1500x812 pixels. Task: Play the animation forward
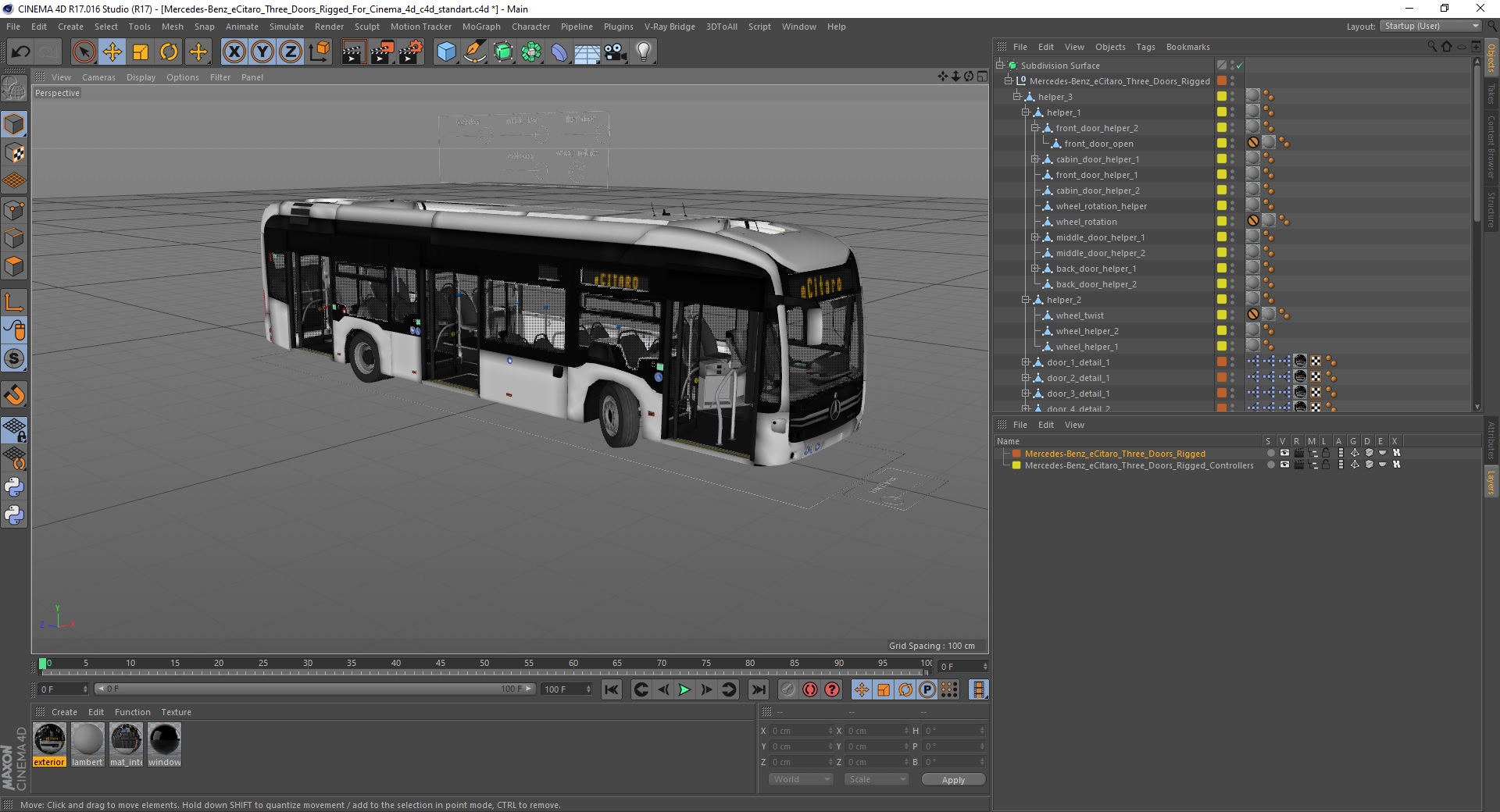(684, 689)
